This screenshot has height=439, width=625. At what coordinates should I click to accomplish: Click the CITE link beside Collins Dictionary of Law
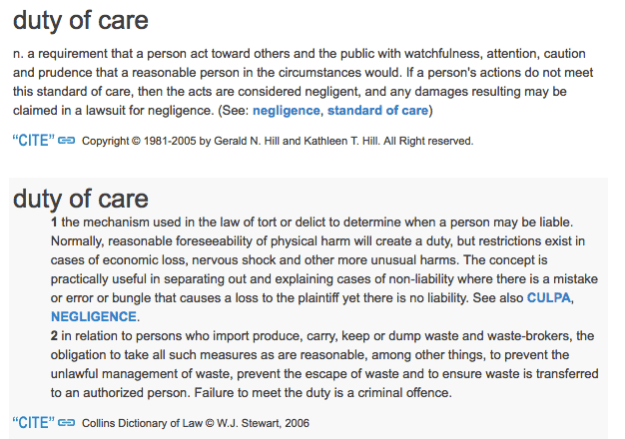pyautogui.click(x=32, y=422)
